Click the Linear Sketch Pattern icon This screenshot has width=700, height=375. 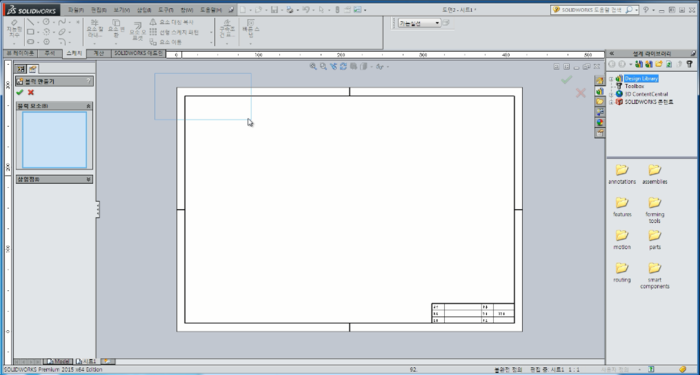pyautogui.click(x=153, y=32)
